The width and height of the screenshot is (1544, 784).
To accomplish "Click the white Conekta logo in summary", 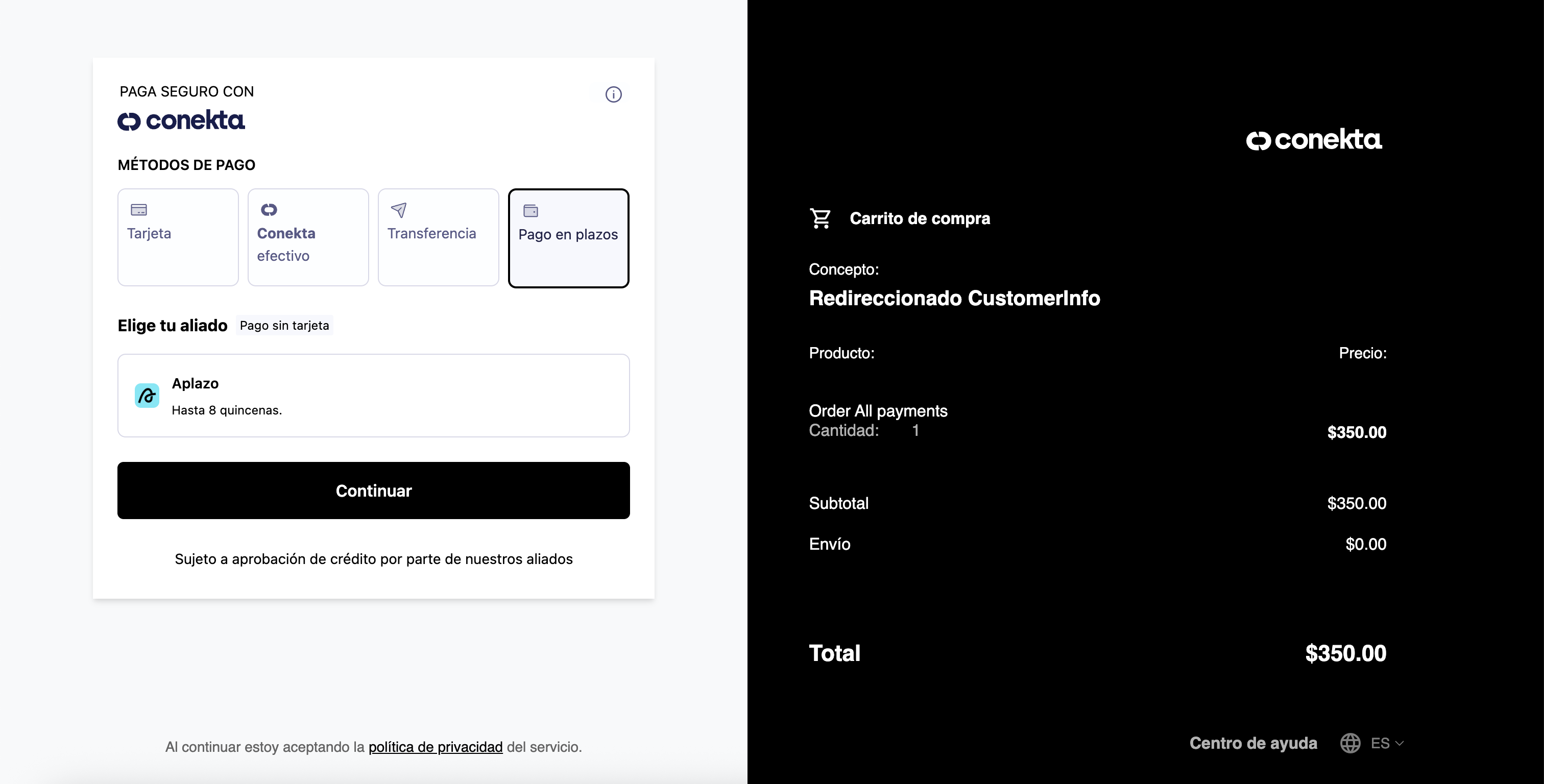I will 1314,140.
